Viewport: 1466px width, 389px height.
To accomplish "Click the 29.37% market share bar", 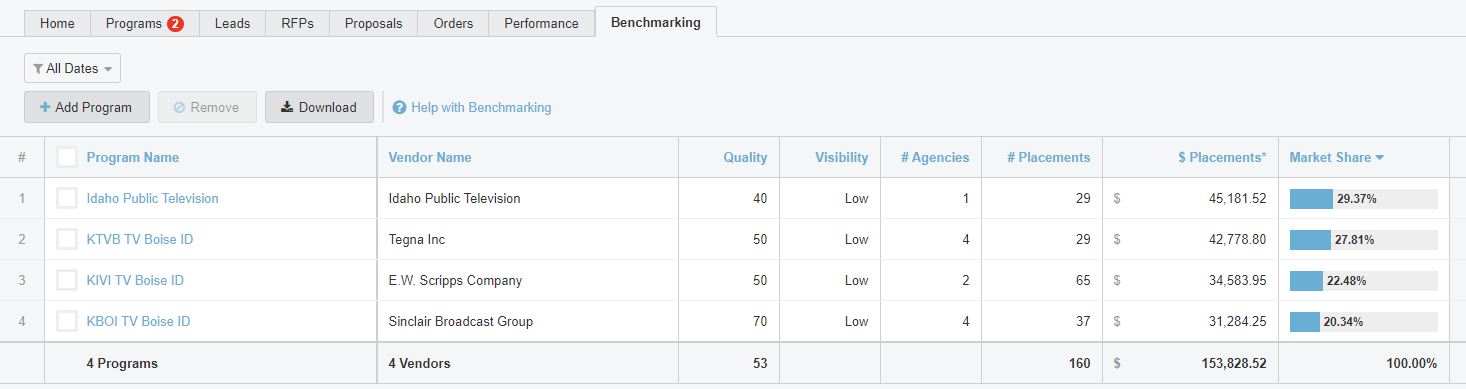I will point(1364,198).
